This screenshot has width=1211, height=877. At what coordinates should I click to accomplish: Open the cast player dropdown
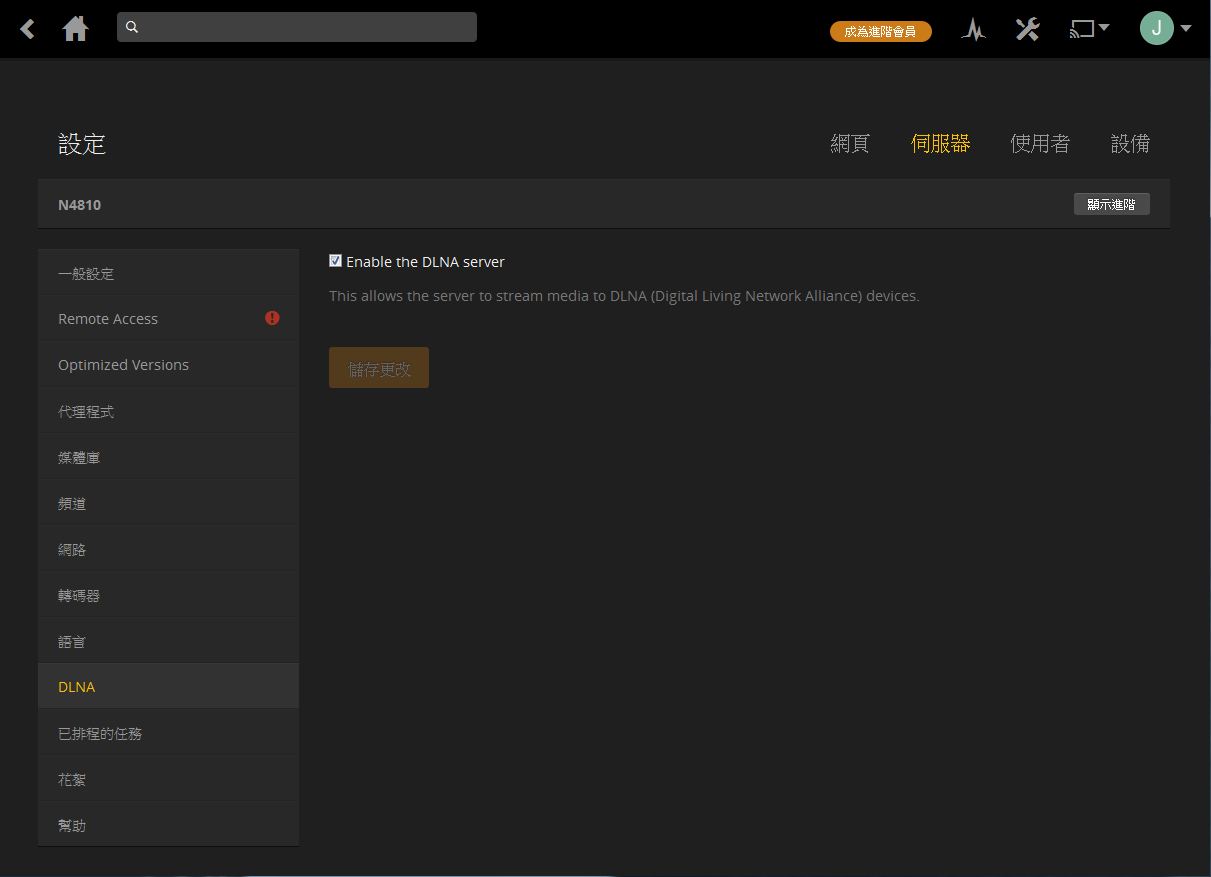(x=1089, y=29)
